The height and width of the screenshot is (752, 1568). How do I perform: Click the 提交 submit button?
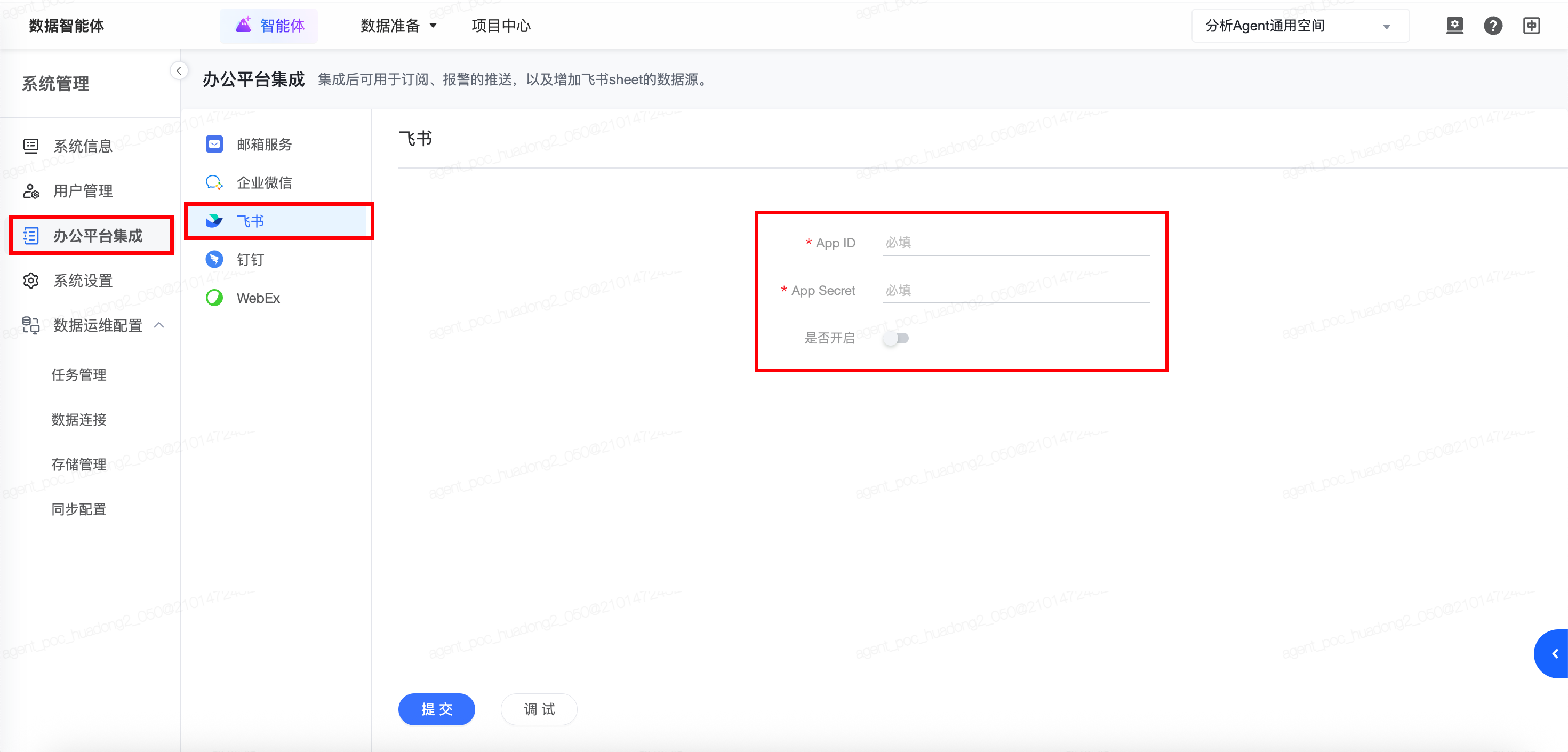[436, 709]
